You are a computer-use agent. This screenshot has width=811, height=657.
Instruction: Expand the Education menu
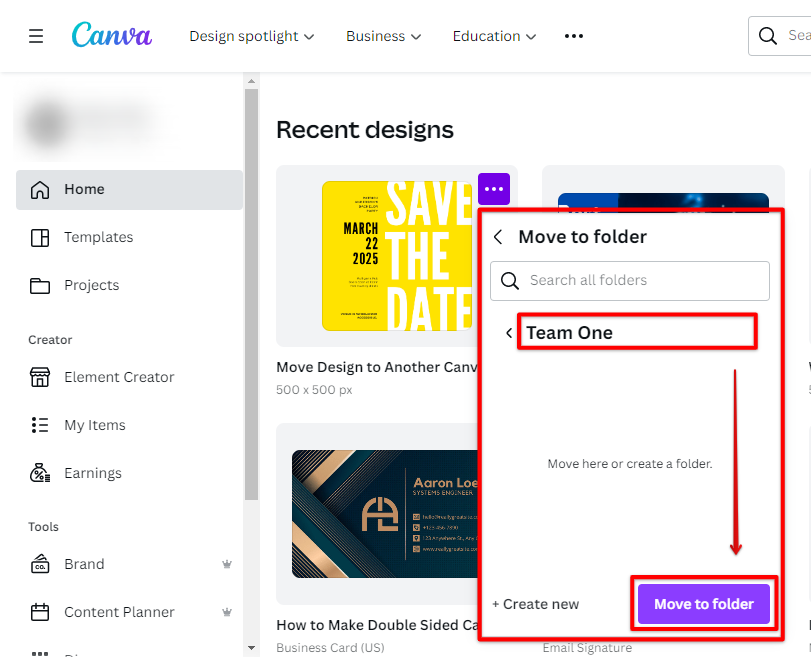tap(493, 35)
